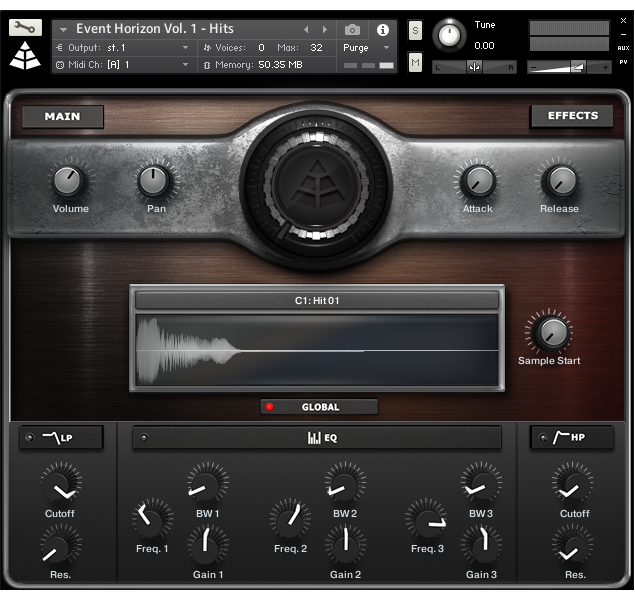The width and height of the screenshot is (635, 600).
Task: Click the Freq. 3 knob
Action: (x=426, y=519)
